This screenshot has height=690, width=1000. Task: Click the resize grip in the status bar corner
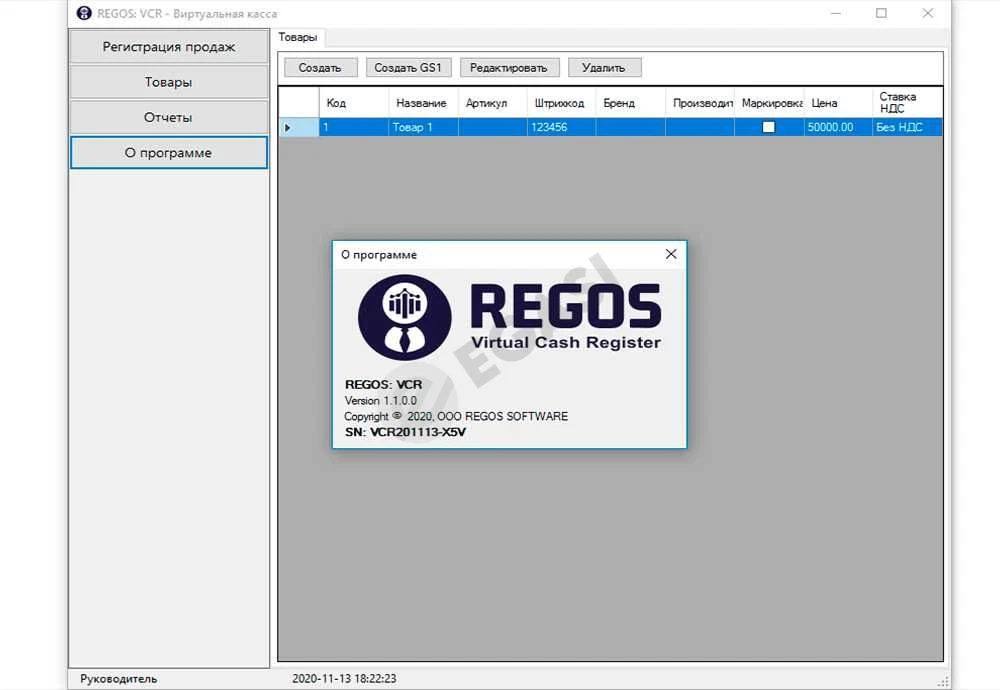(943, 682)
